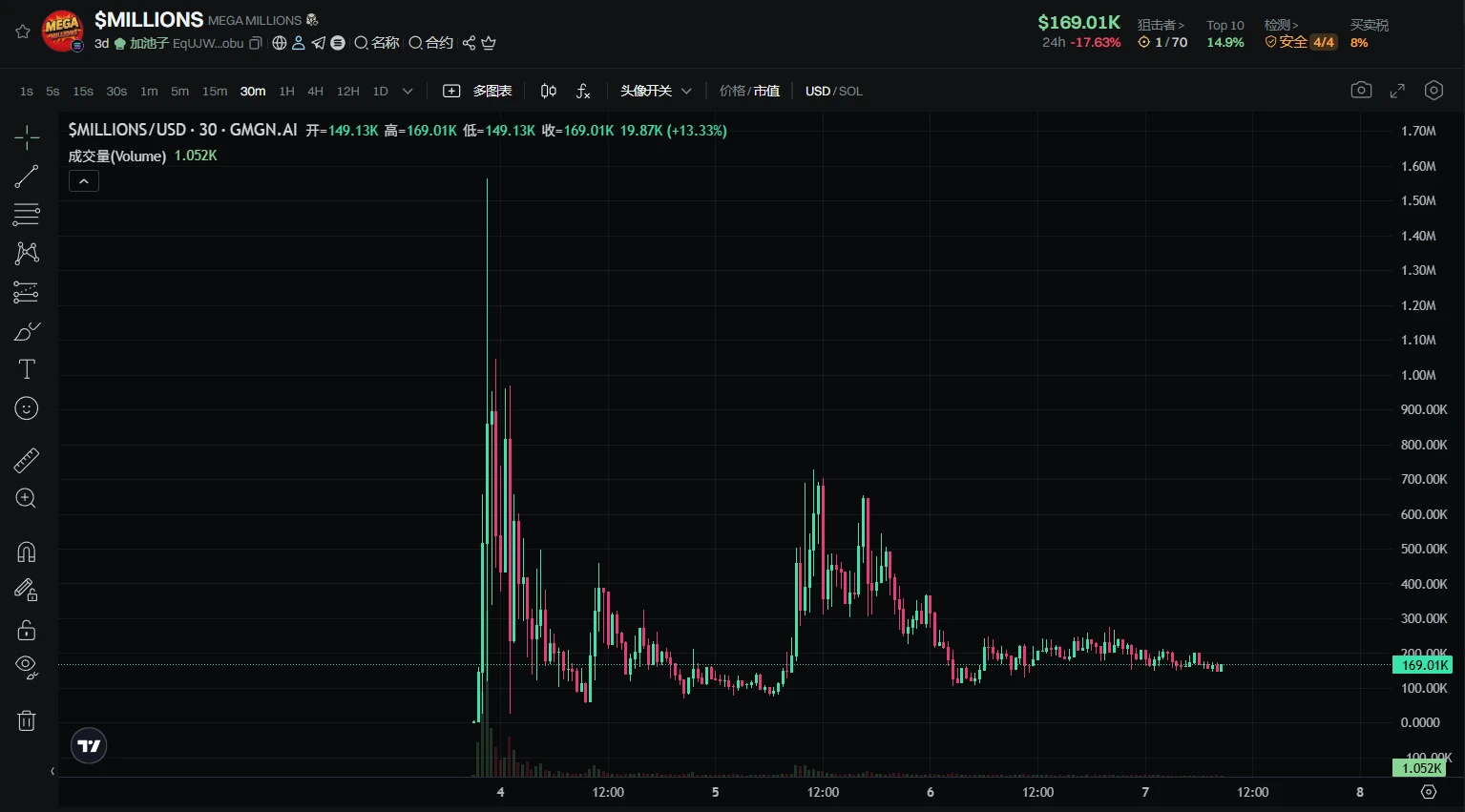This screenshot has width=1465, height=812.
Task: Open the creator profile person icon
Action: click(299, 43)
